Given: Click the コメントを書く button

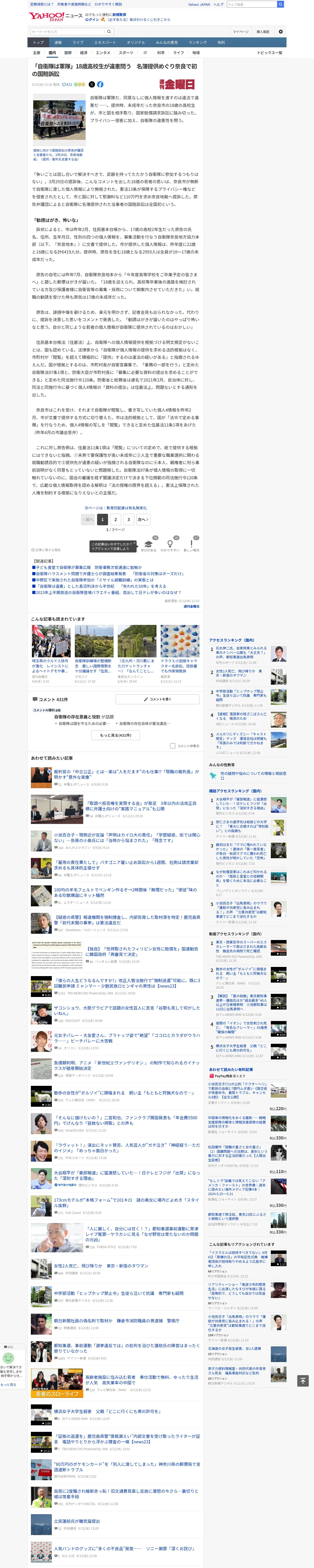Looking at the screenshot, I should pos(157,699).
